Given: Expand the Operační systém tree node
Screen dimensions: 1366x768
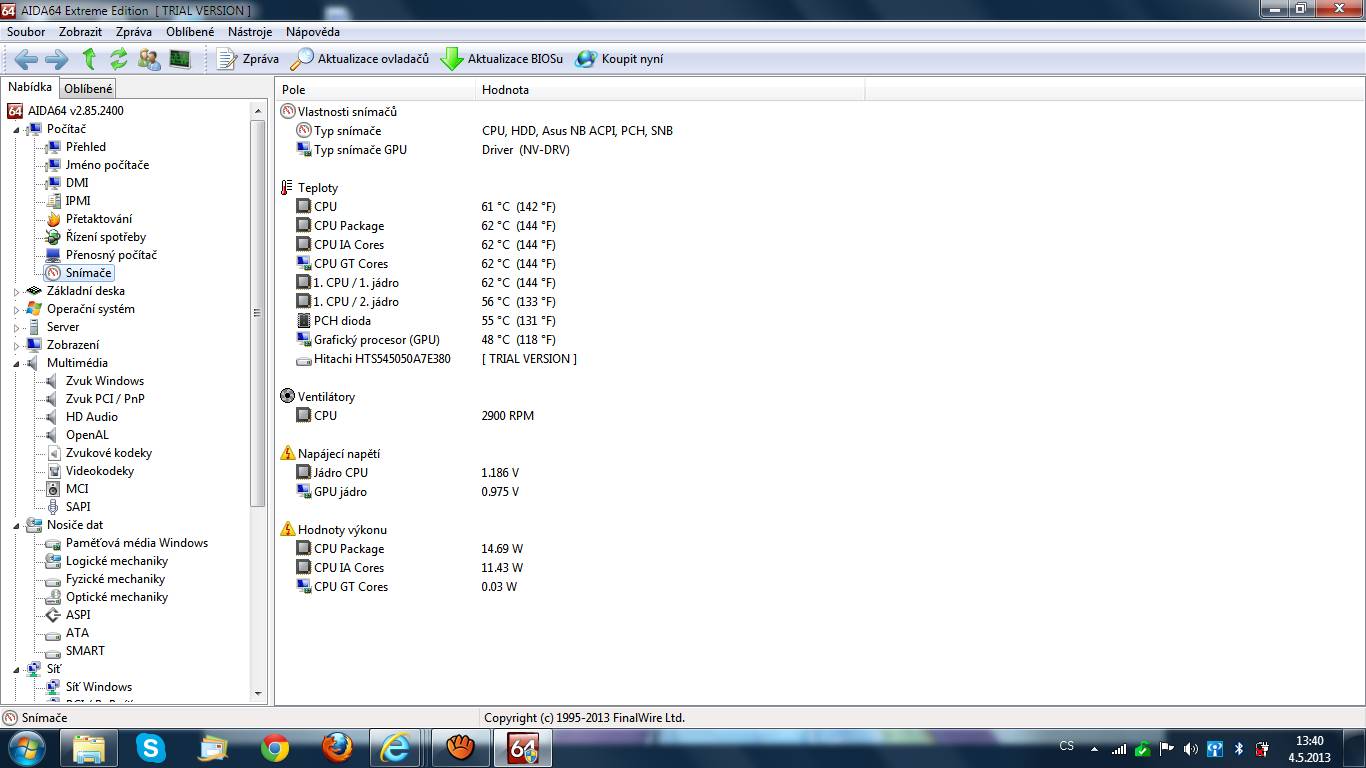Looking at the screenshot, I should point(17,309).
